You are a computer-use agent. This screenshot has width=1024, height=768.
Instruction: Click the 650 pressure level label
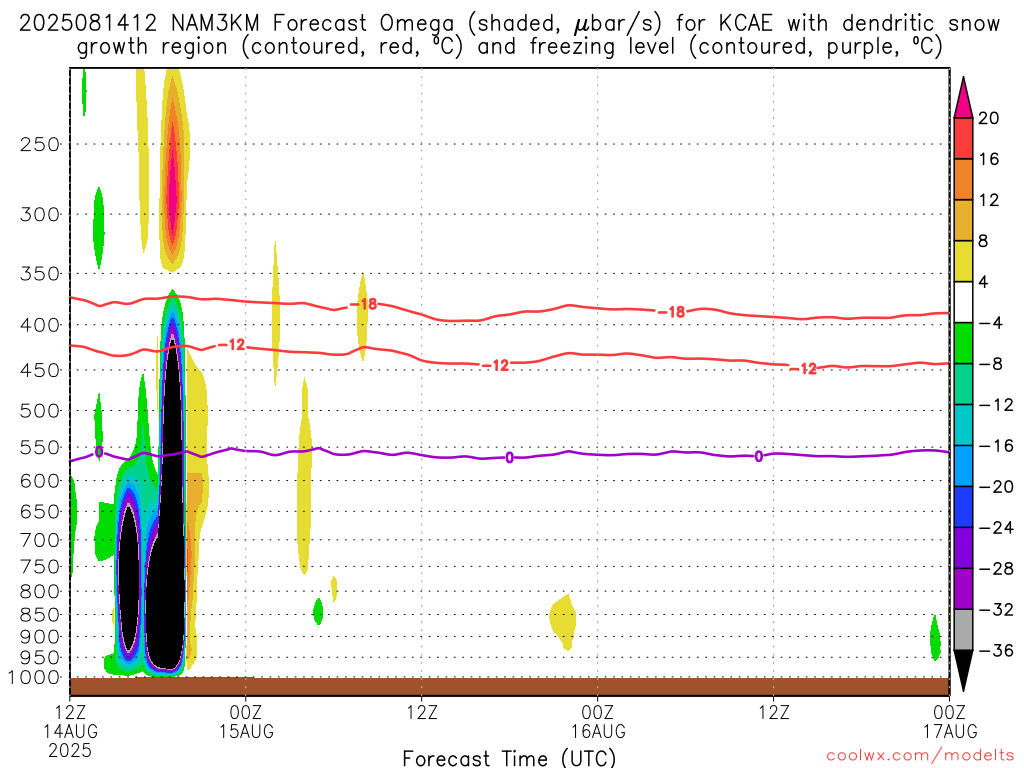pos(40,511)
